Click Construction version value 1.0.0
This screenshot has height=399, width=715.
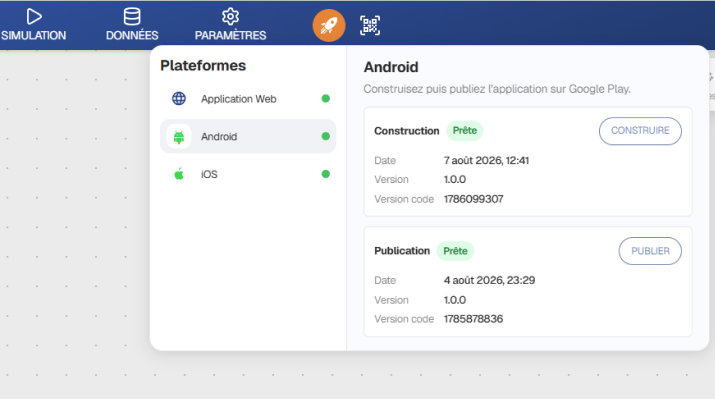pos(455,180)
